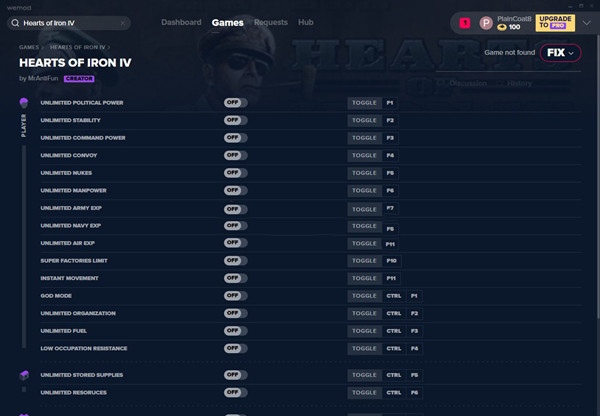Click the vertical page scrollbar

point(598,176)
